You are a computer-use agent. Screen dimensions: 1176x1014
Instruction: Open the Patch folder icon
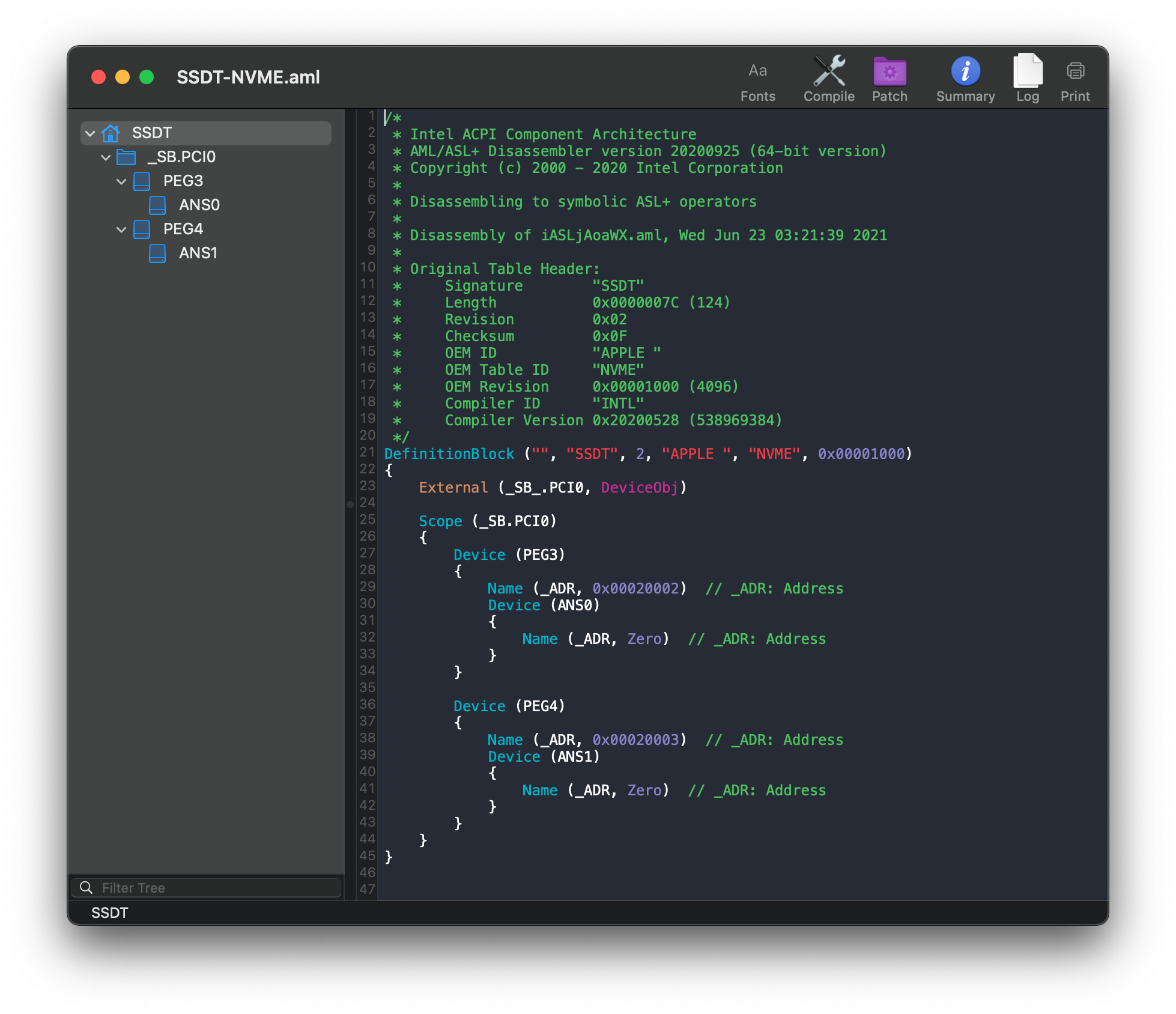point(890,72)
